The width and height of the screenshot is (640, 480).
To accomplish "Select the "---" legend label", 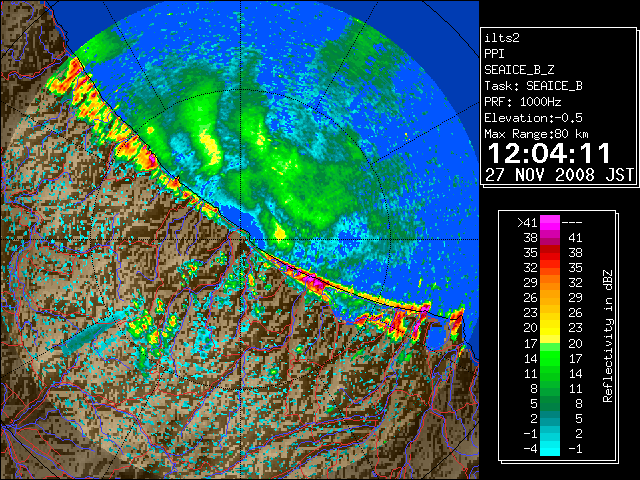I will [572, 222].
